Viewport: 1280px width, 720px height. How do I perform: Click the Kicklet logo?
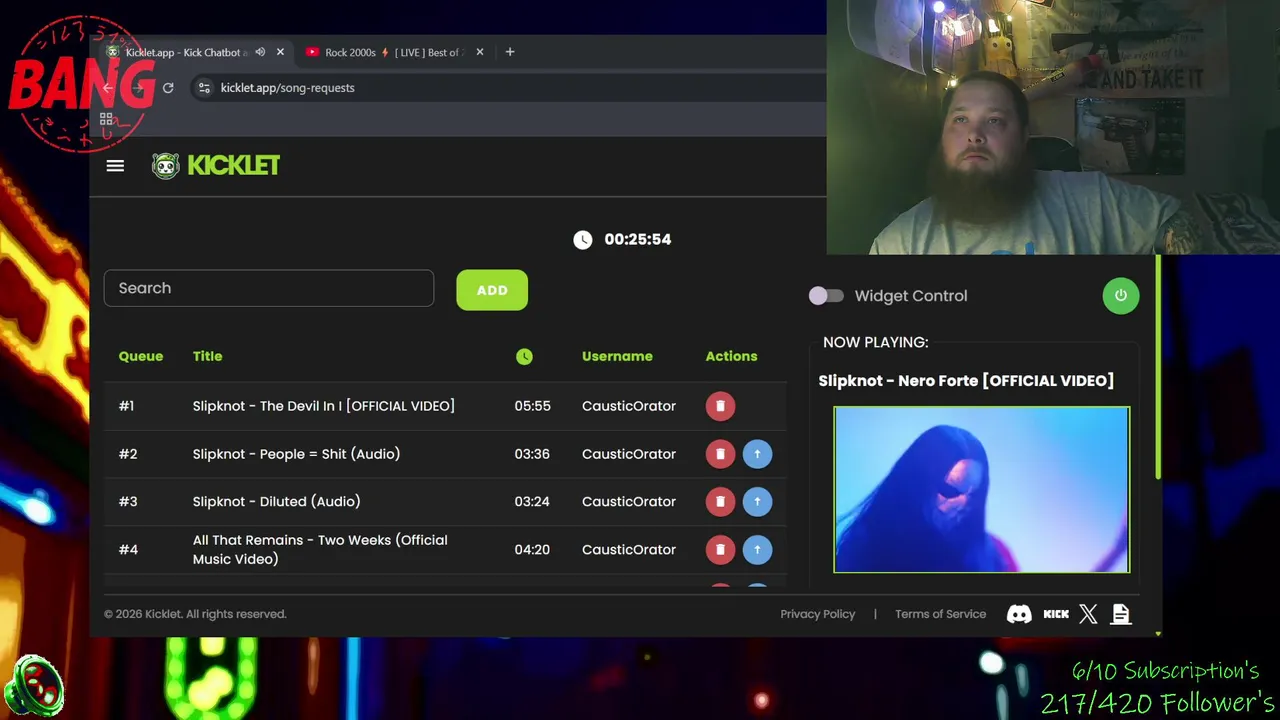(x=216, y=165)
